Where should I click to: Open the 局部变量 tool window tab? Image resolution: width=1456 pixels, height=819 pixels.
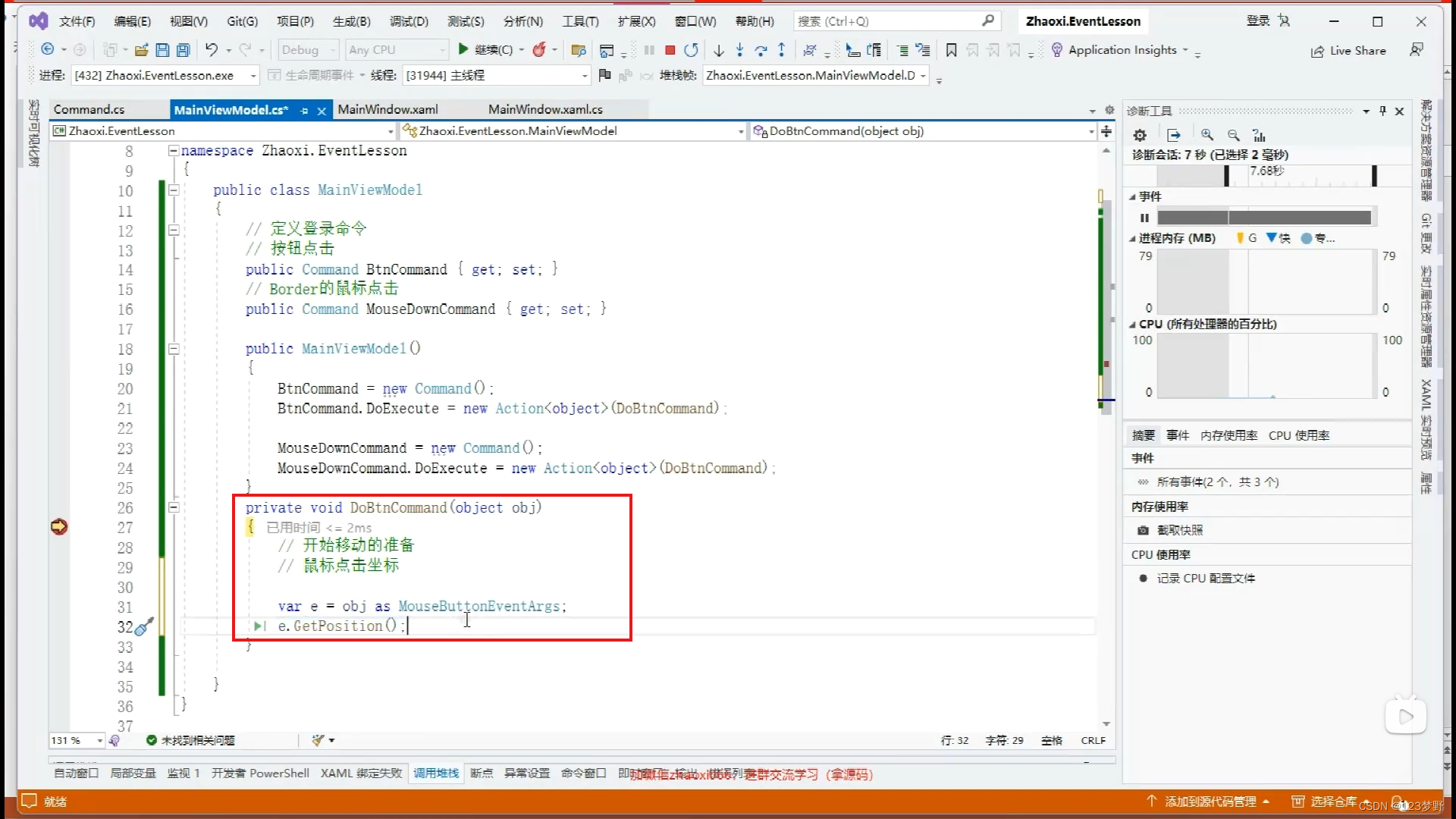[x=133, y=773]
